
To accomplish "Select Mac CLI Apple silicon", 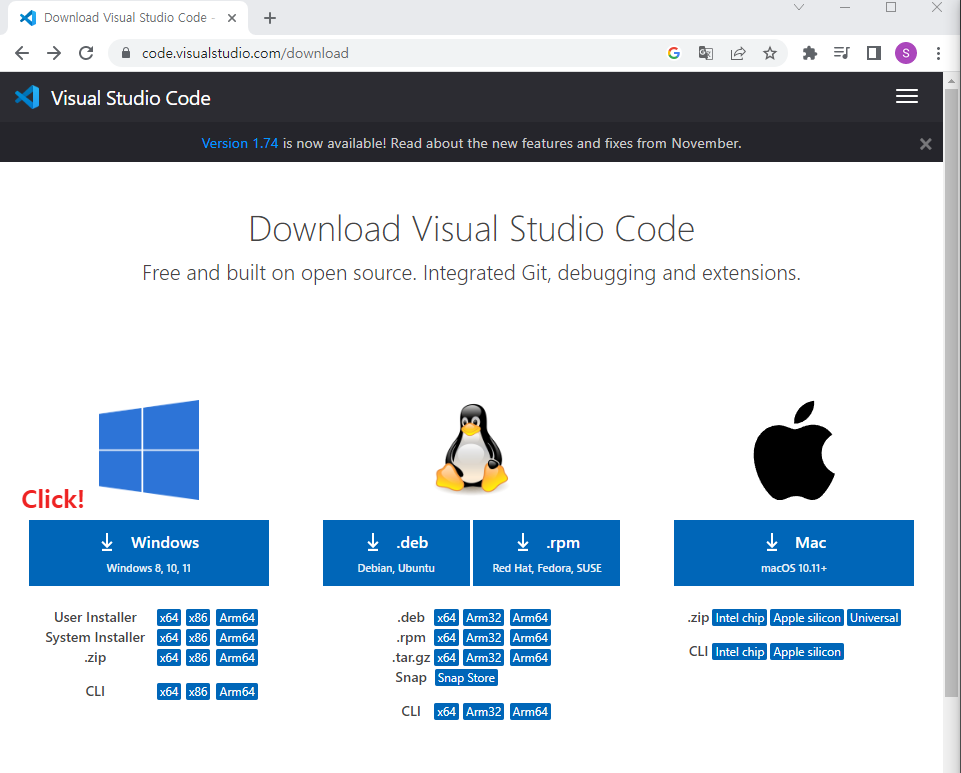I will click(807, 652).
